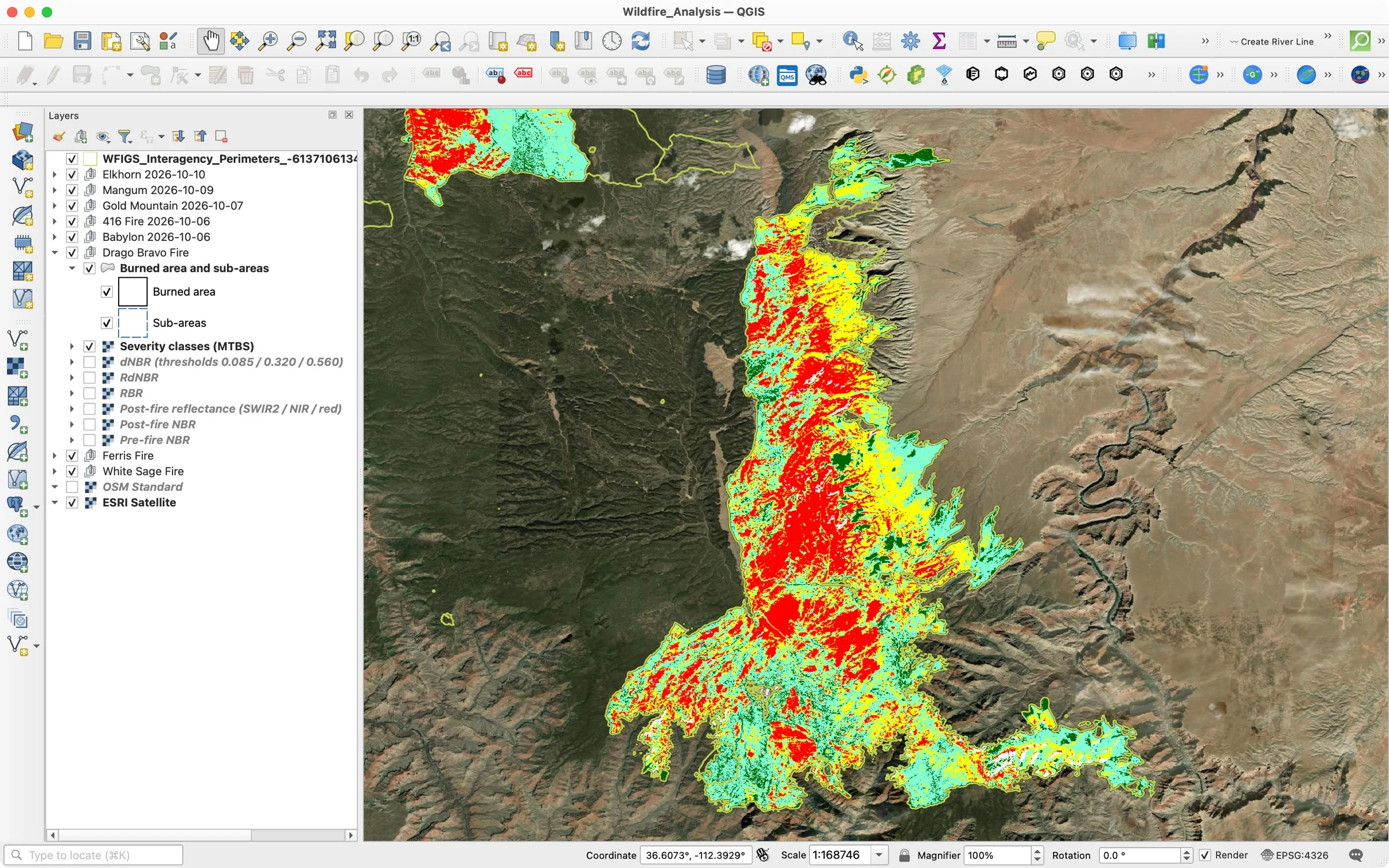Expand the White Sage Fire group
Image resolution: width=1389 pixels, height=868 pixels.
coord(55,471)
